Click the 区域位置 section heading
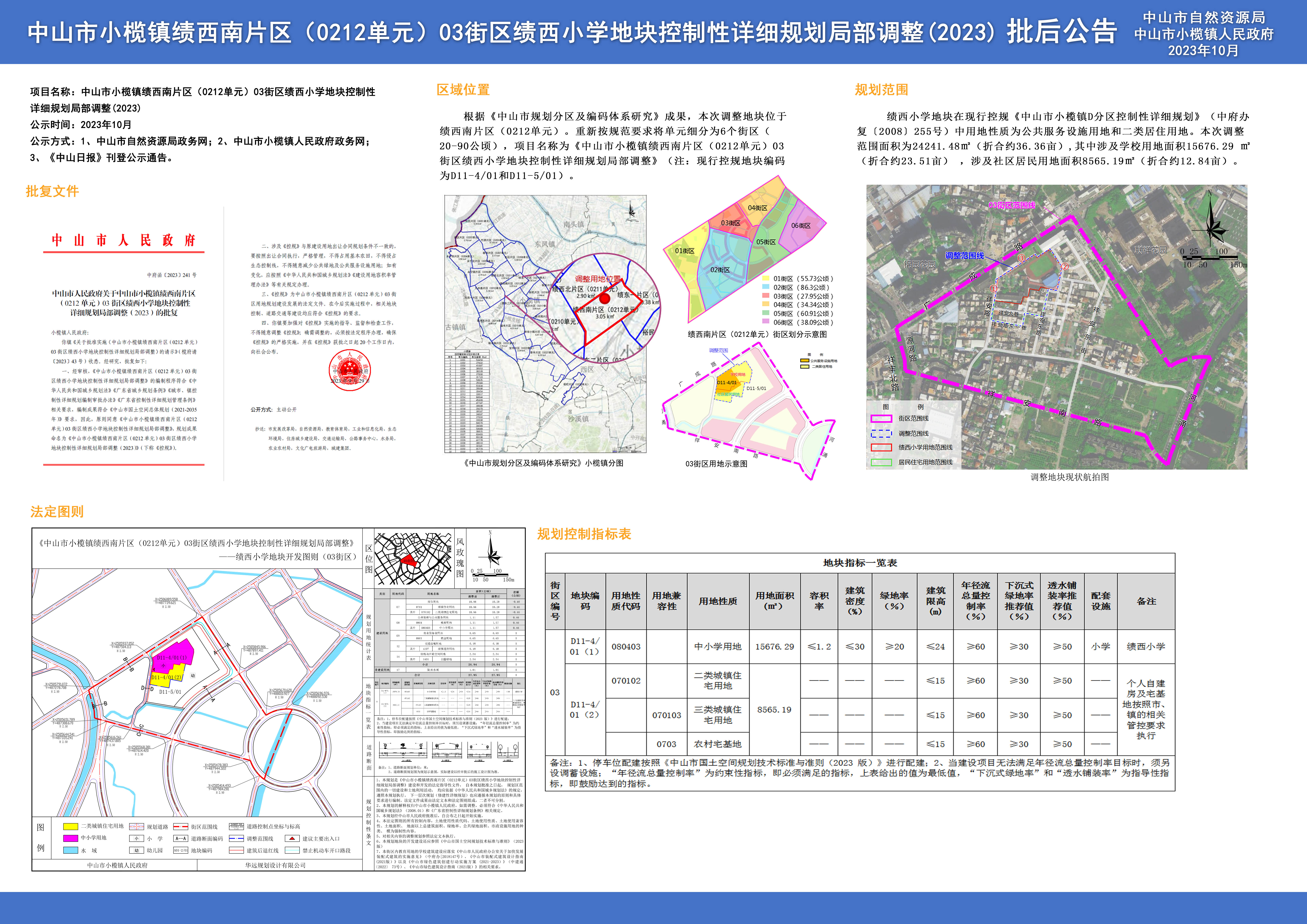 pyautogui.click(x=463, y=90)
